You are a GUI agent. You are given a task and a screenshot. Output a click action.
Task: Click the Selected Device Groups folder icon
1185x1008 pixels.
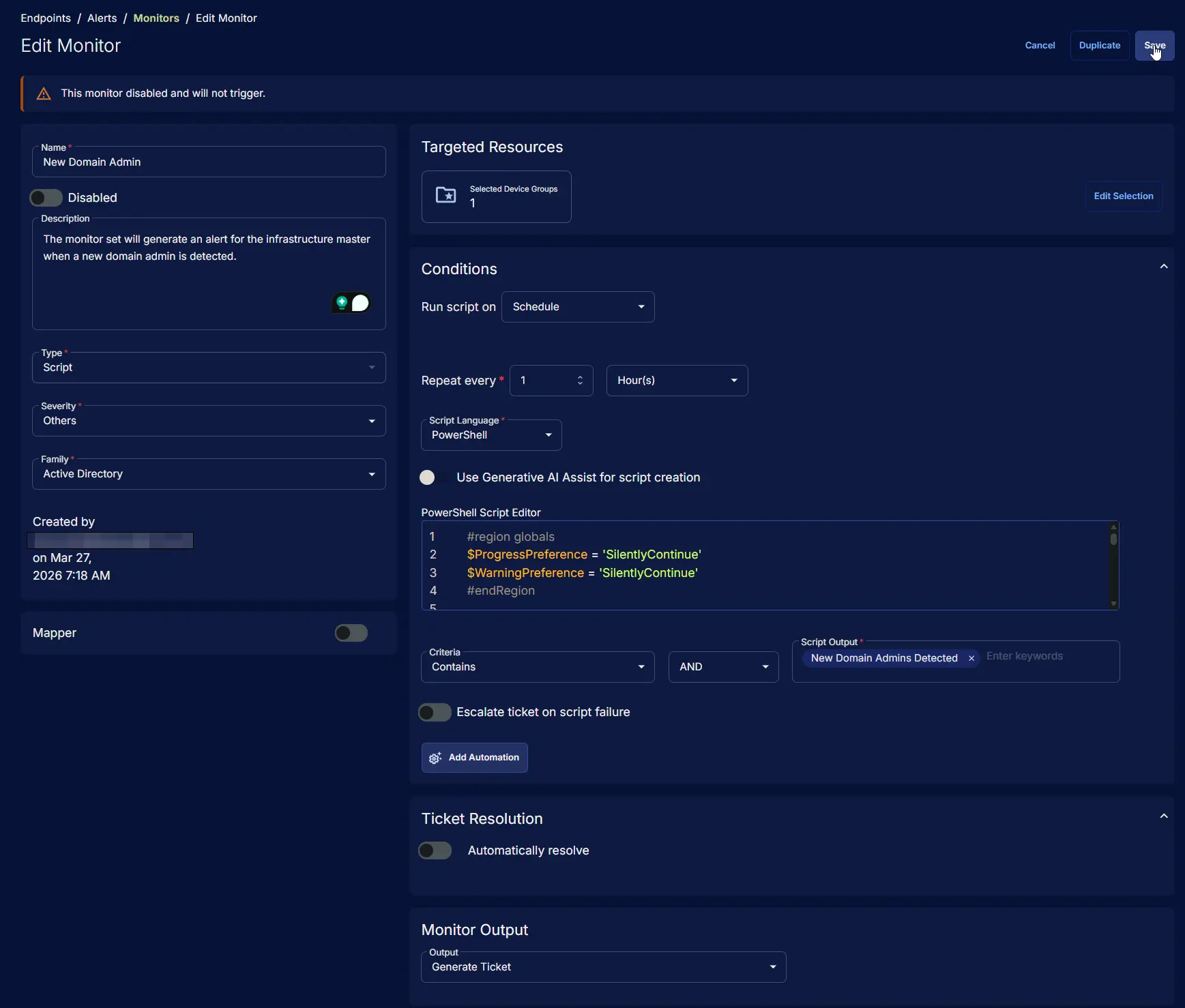(446, 196)
